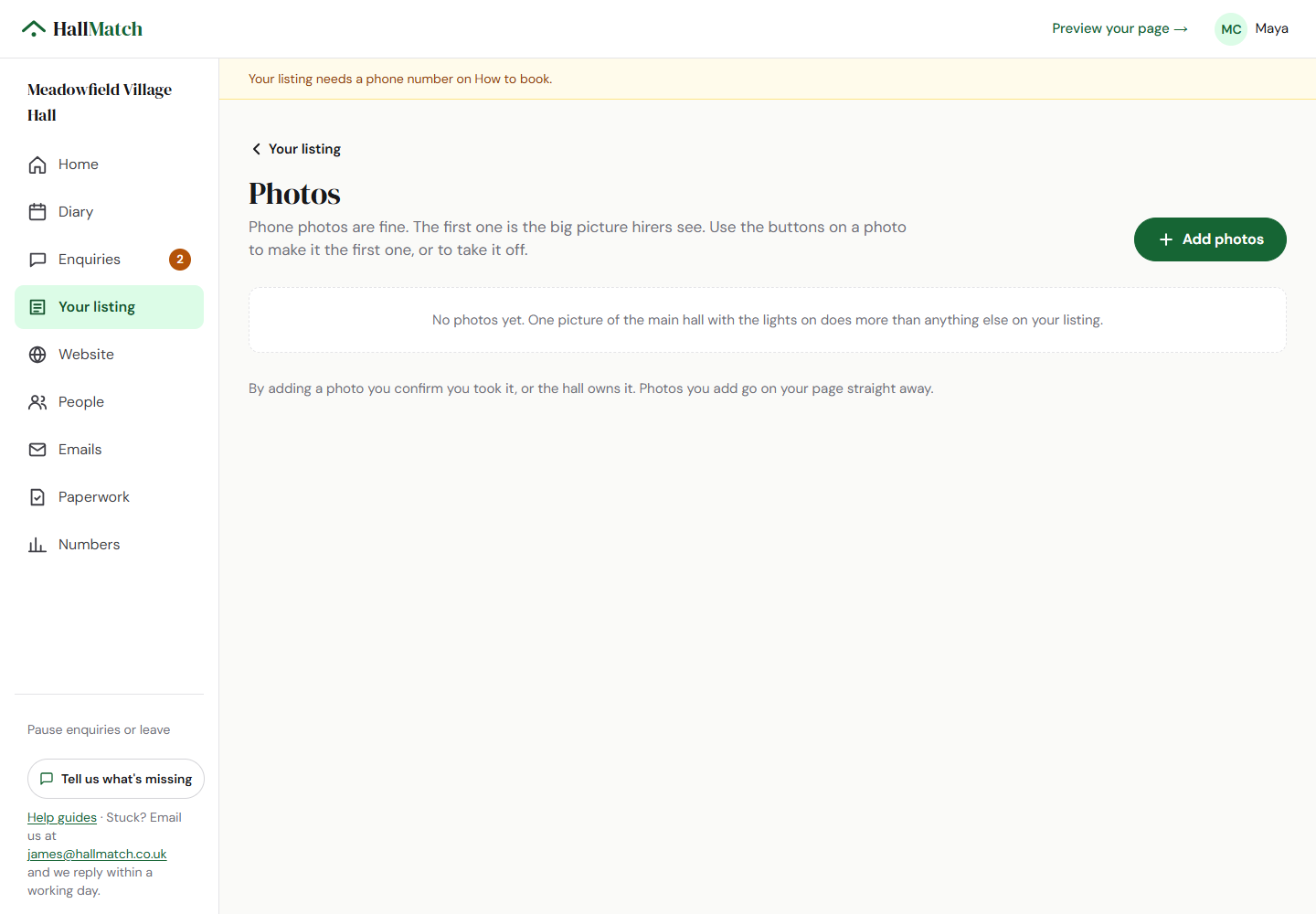
Task: Click the Diary calendar icon
Action: 37,212
